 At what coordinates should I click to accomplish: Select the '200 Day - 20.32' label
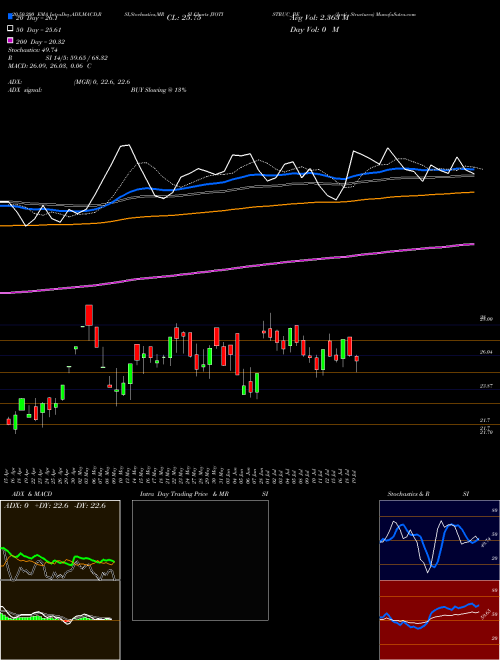coord(40,42)
